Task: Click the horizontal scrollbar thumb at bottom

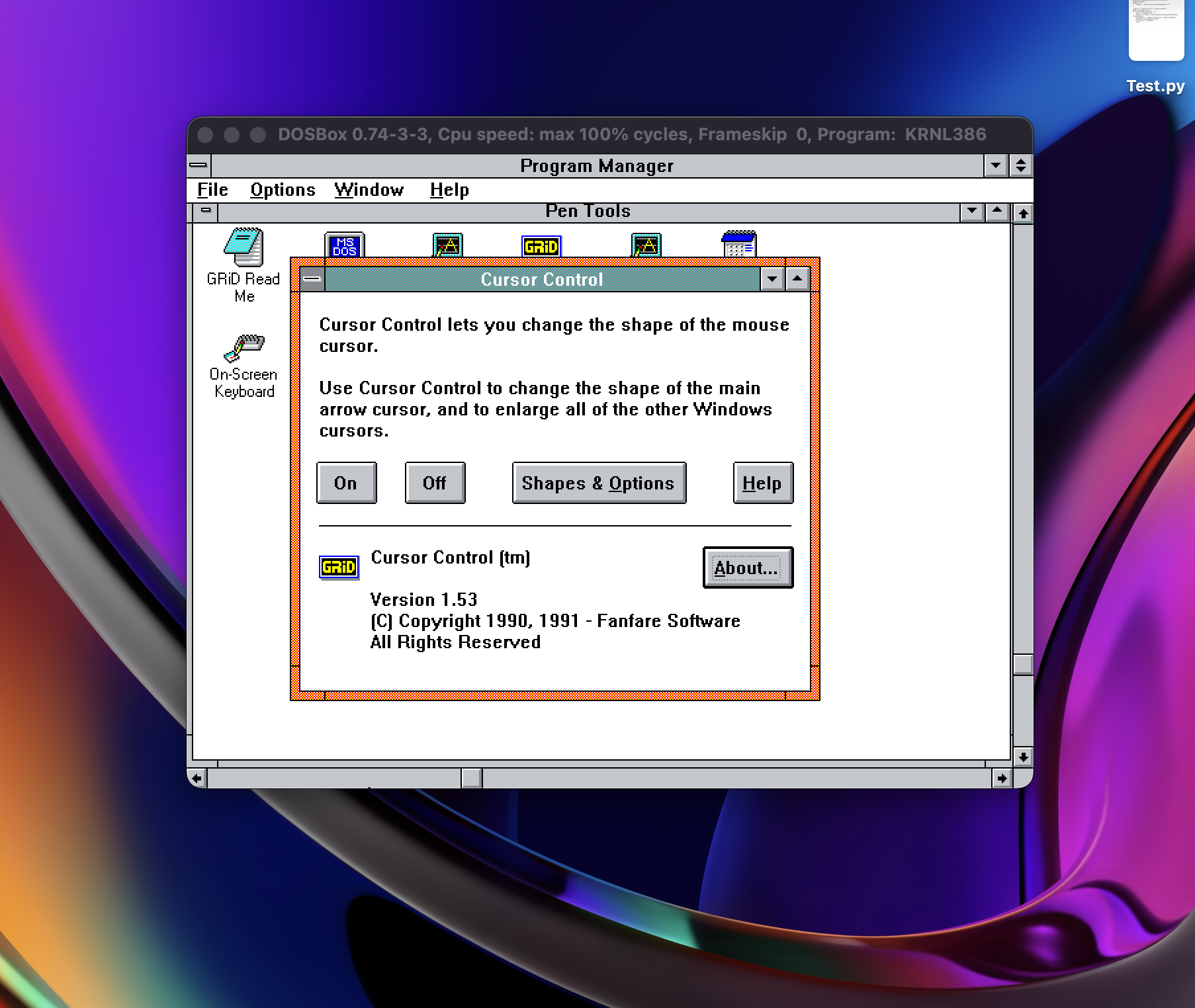Action: pos(471,778)
